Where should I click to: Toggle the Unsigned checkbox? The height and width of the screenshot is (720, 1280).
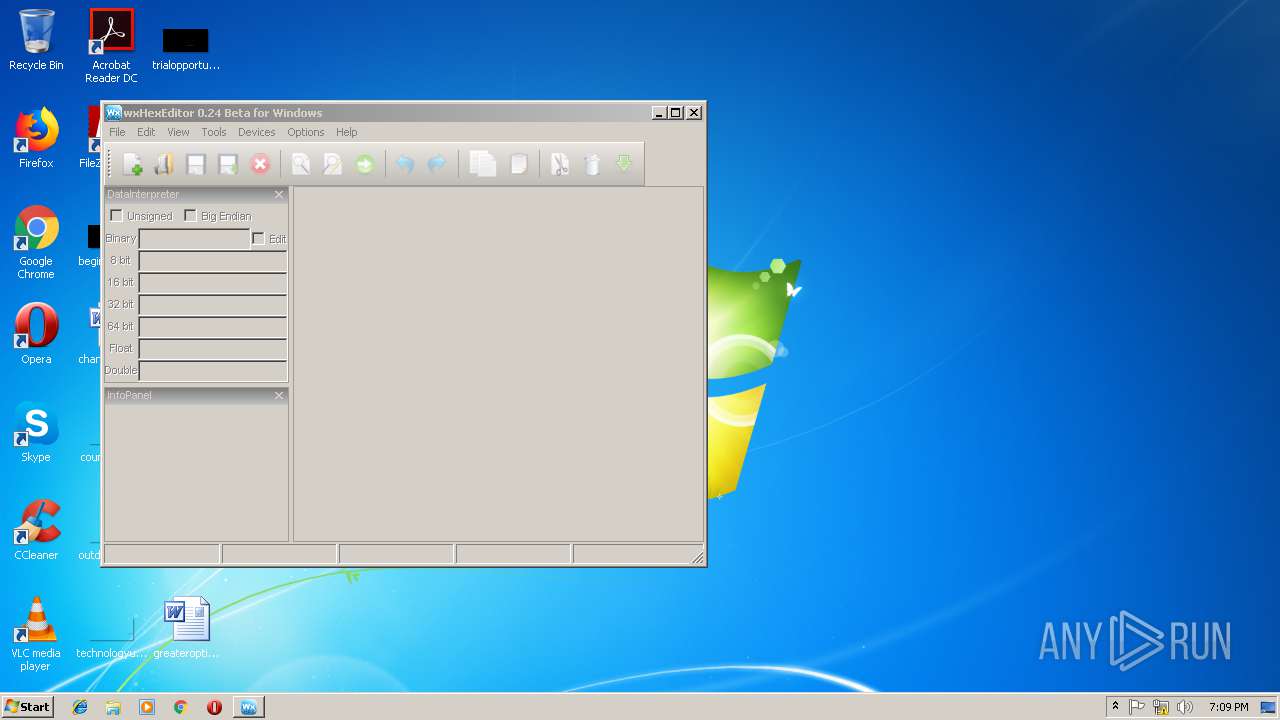[x=116, y=216]
